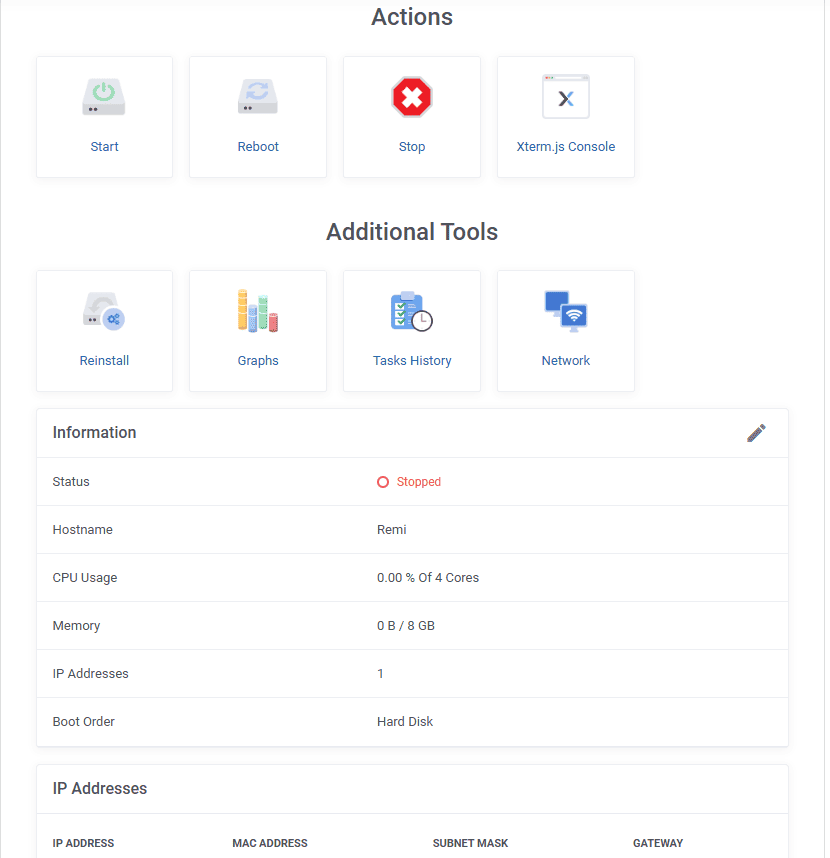Open the Graphs bar chart icon

point(258,311)
